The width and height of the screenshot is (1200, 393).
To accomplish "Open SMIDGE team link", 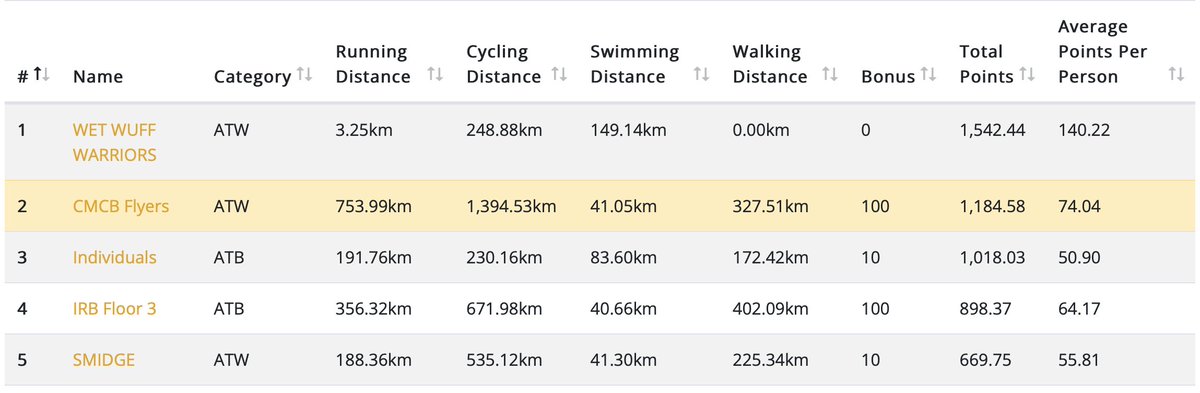I will [x=102, y=360].
